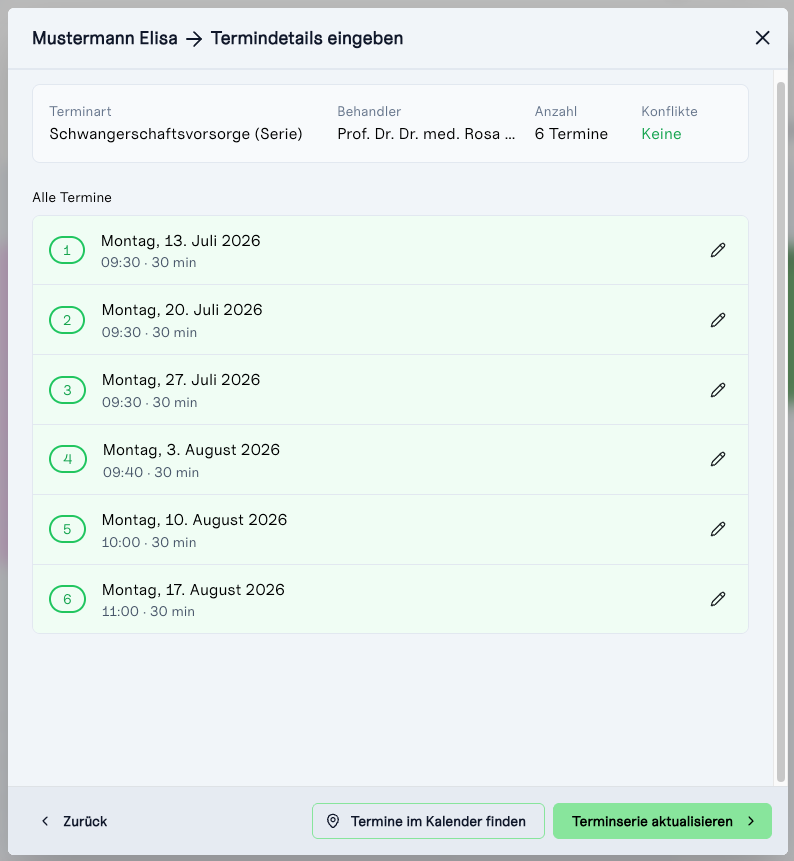
Task: Click the Termindetails eingeben title
Action: pyautogui.click(x=307, y=38)
